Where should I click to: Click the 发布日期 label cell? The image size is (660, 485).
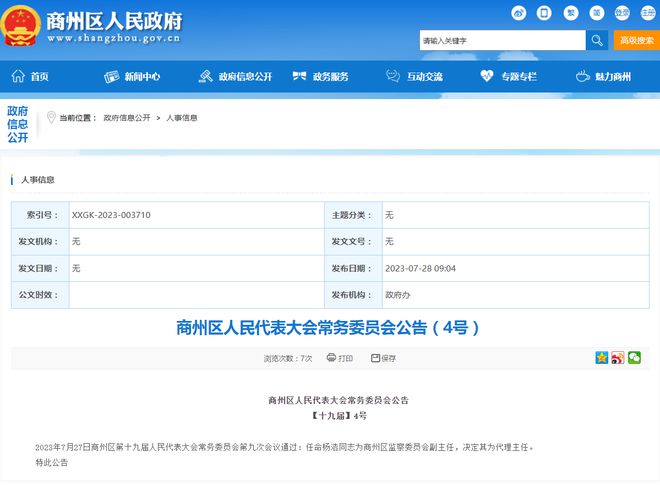[x=353, y=269]
